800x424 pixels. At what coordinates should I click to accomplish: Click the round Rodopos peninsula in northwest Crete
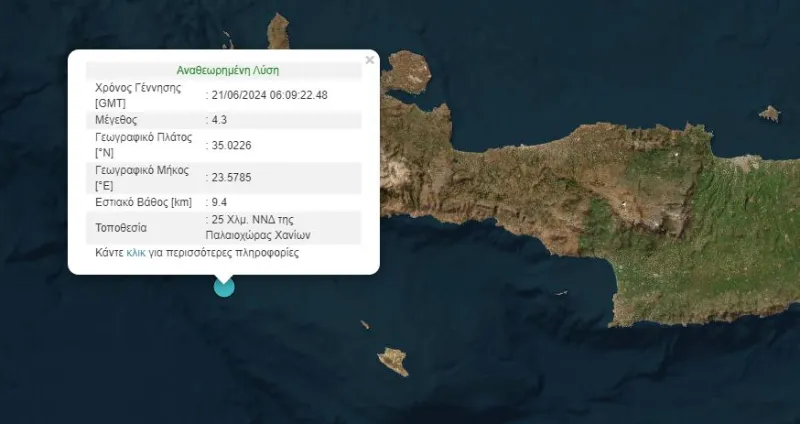pos(406,72)
